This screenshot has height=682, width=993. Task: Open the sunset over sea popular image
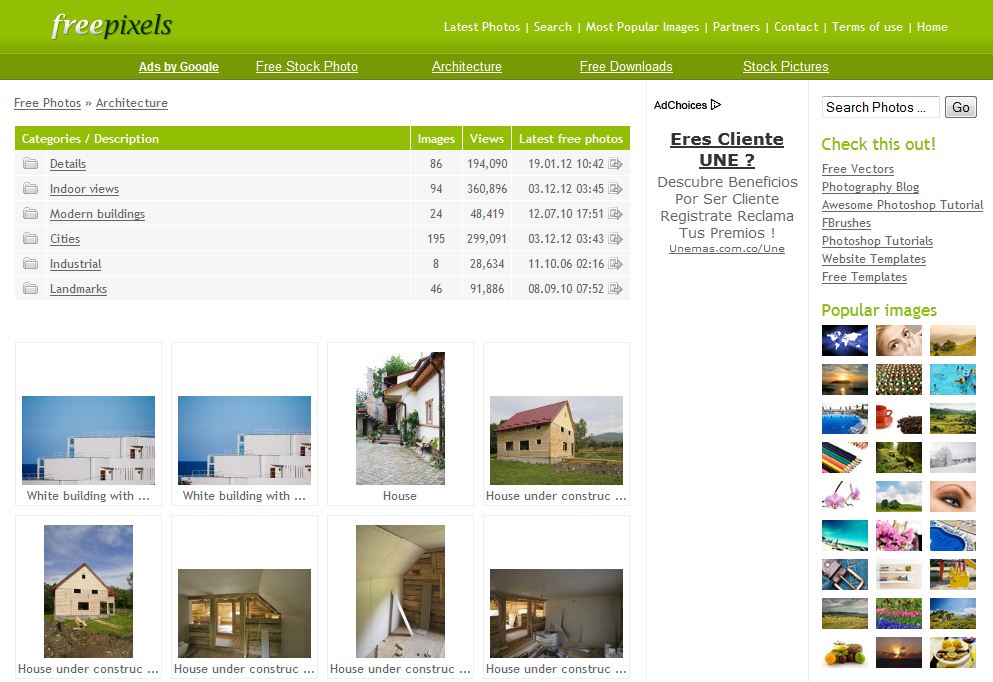coord(845,380)
